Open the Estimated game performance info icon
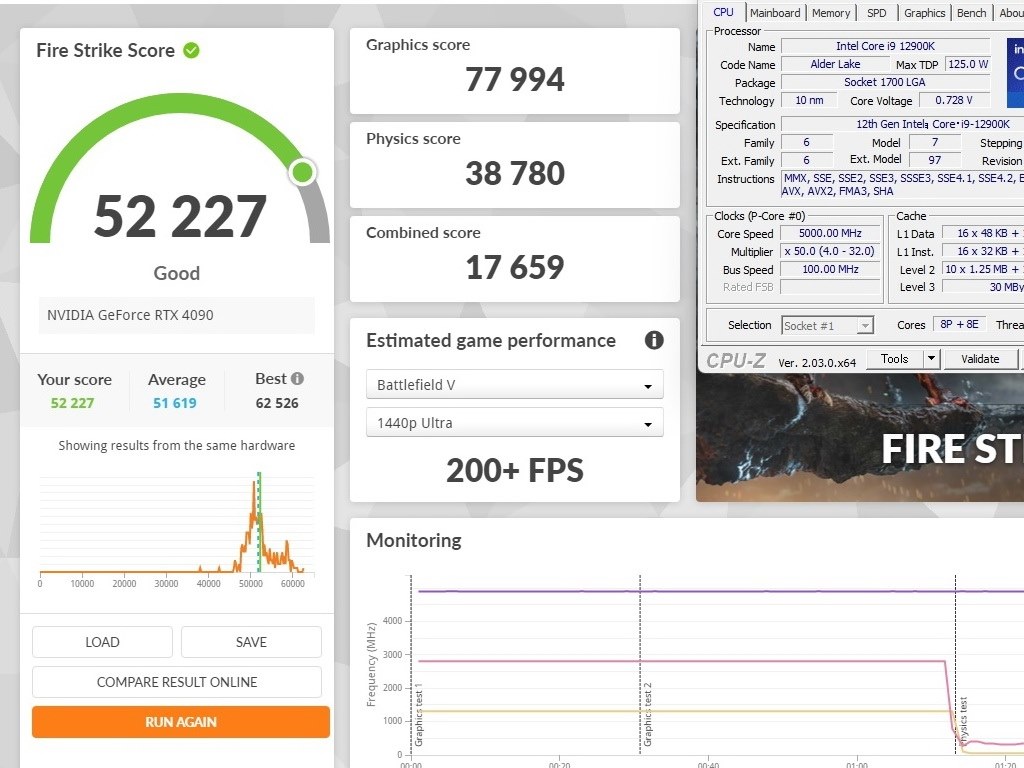This screenshot has width=1024, height=768. (x=654, y=340)
